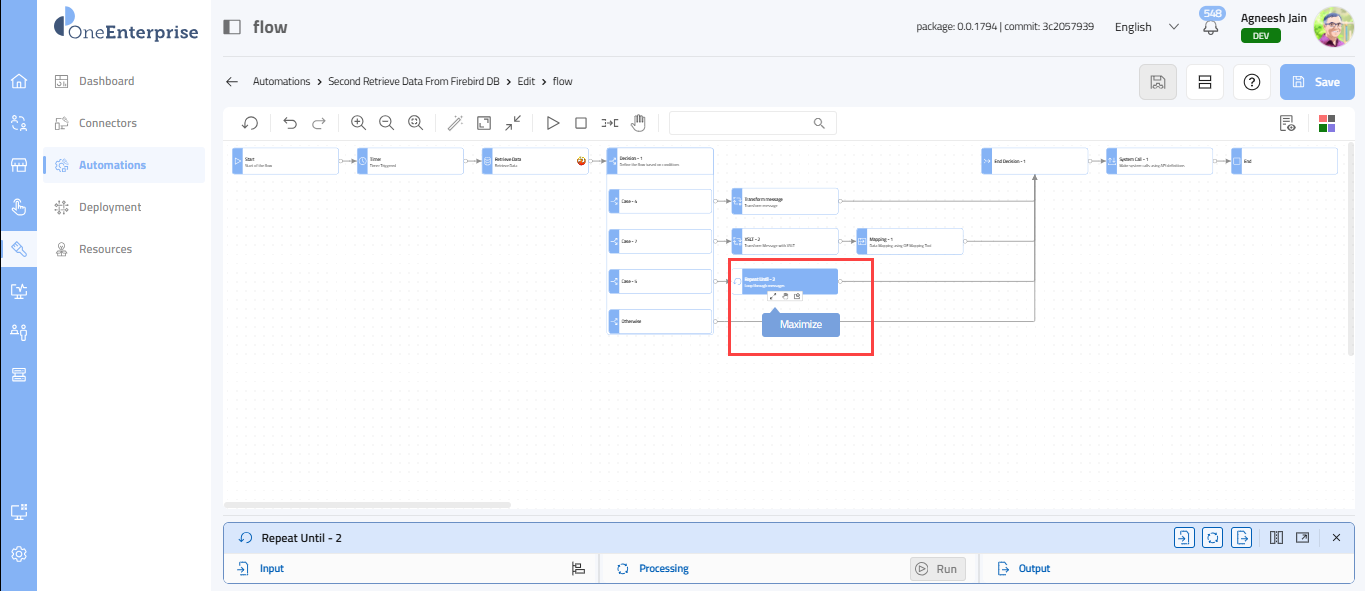Screen dimensions: 1365x591
Task: Toggle the sidebar collapse icon beside flow
Action: tap(232, 27)
